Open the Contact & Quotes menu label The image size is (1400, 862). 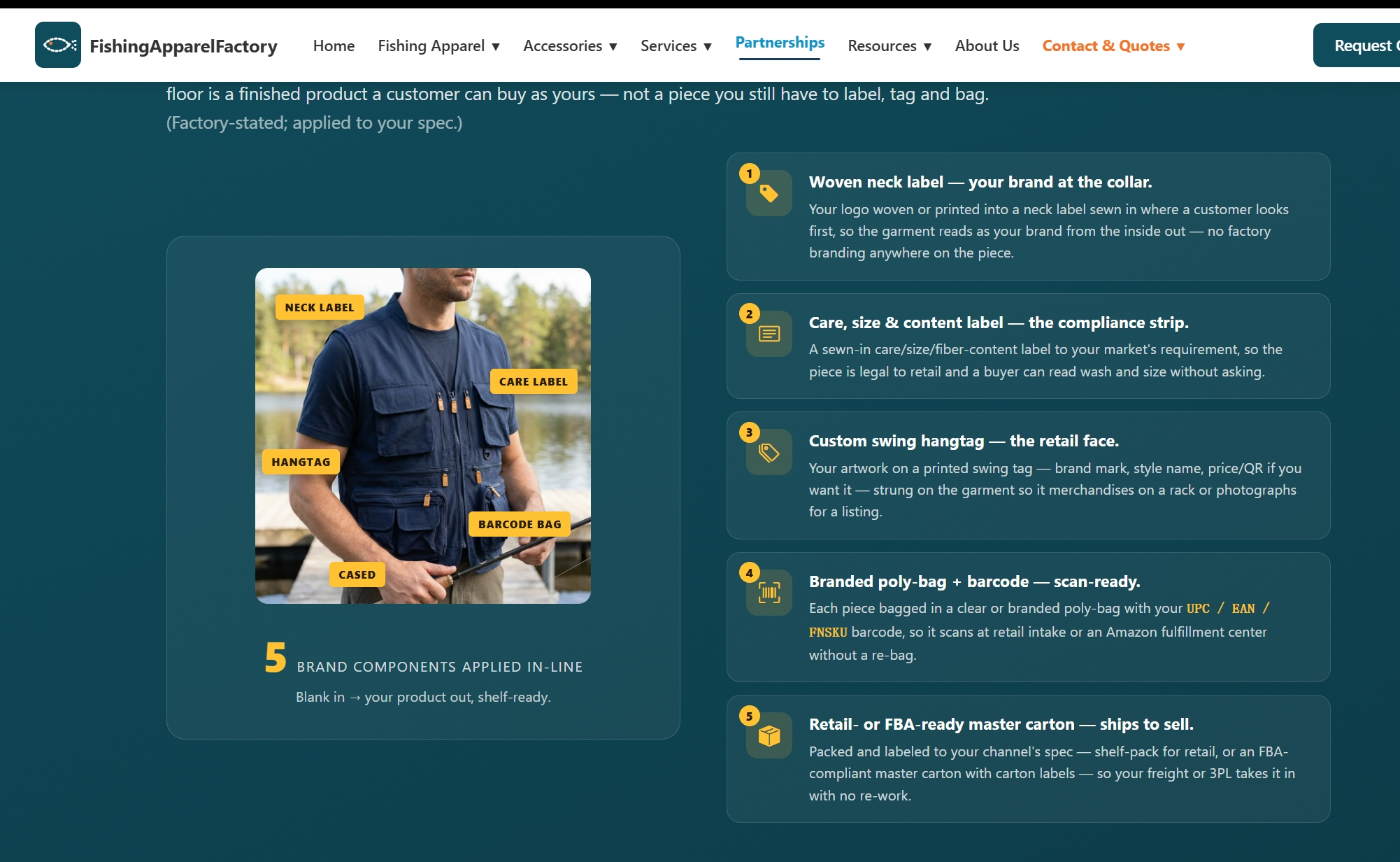point(1106,45)
